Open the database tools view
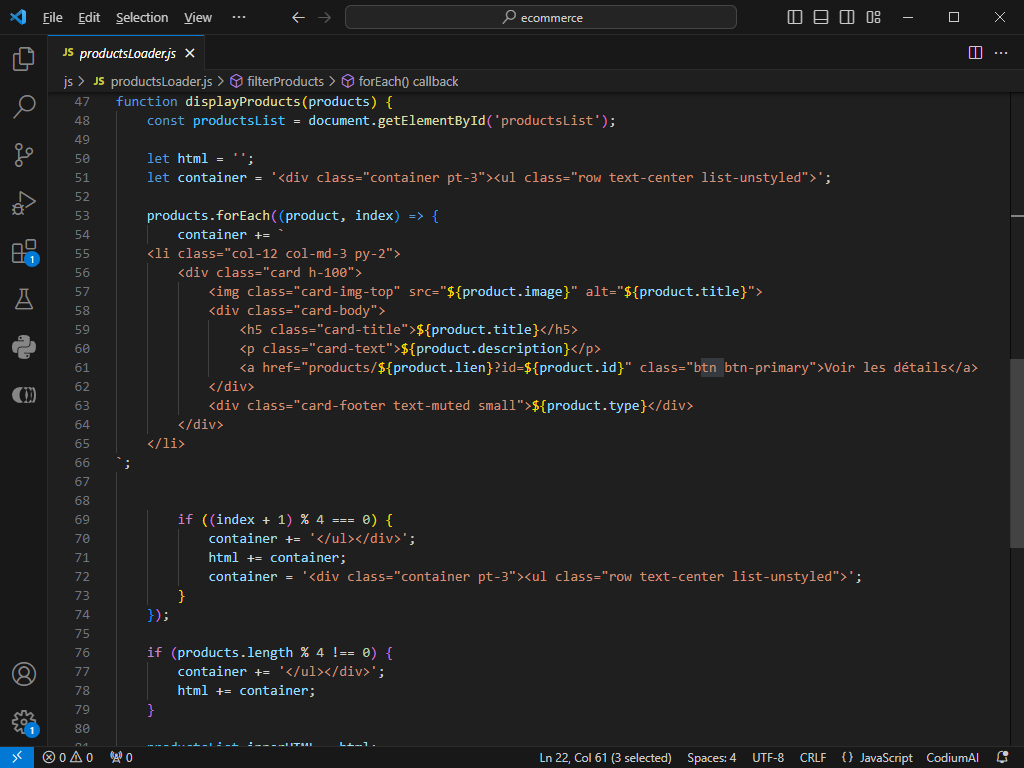This screenshot has height=768, width=1024. 24,394
